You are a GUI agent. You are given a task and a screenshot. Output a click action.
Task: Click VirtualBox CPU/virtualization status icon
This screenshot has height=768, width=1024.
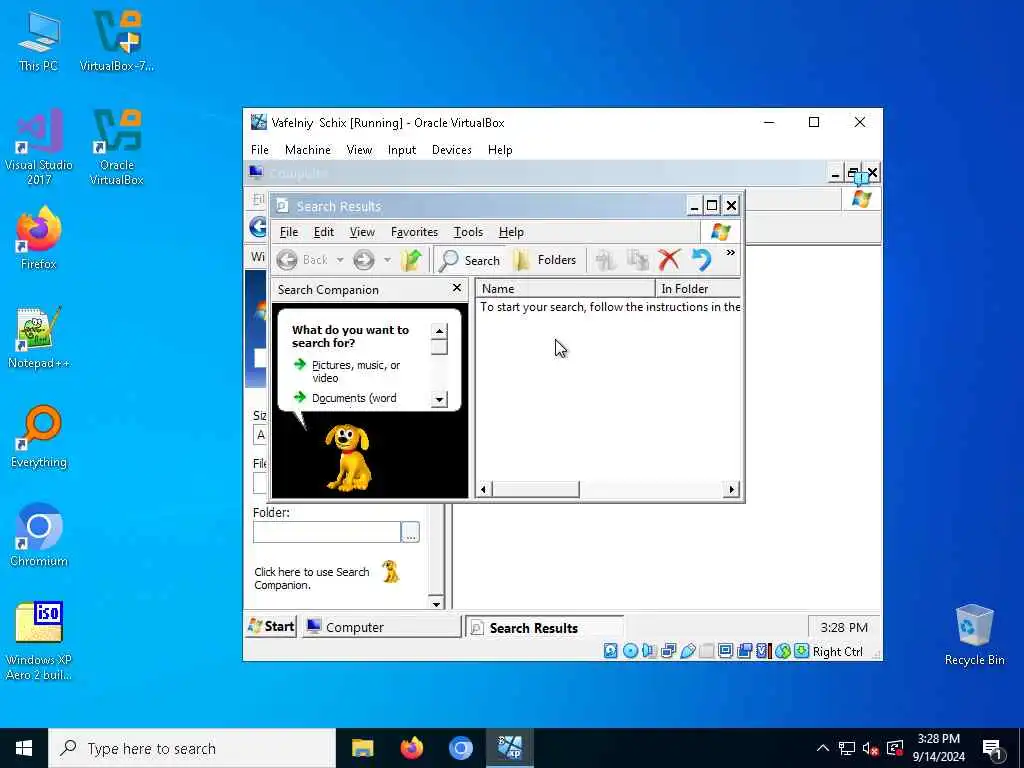pos(763,651)
